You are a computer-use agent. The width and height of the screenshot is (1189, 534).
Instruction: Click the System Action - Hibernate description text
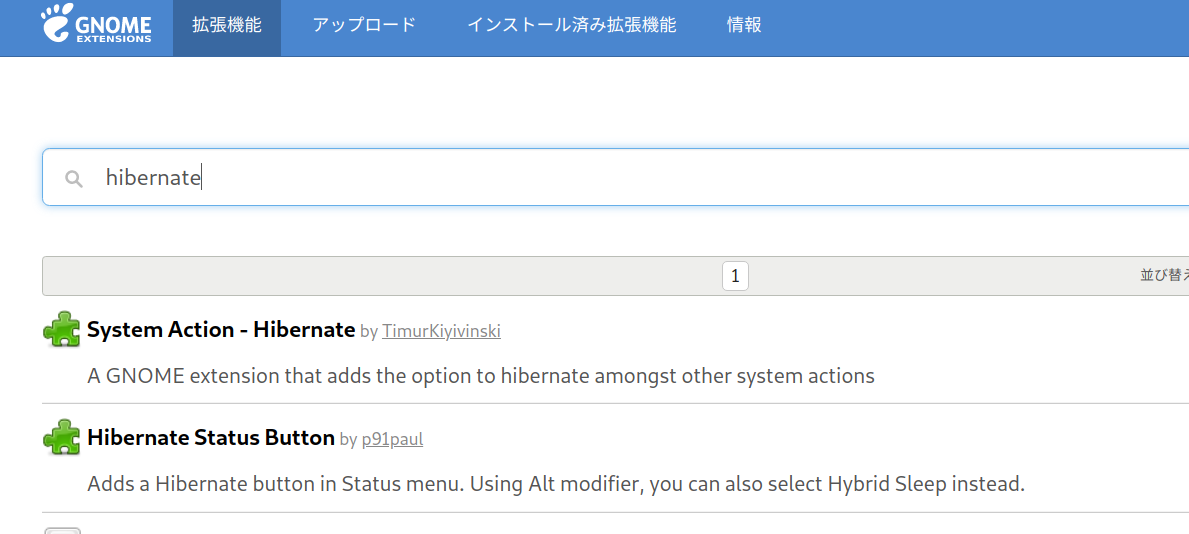click(480, 376)
